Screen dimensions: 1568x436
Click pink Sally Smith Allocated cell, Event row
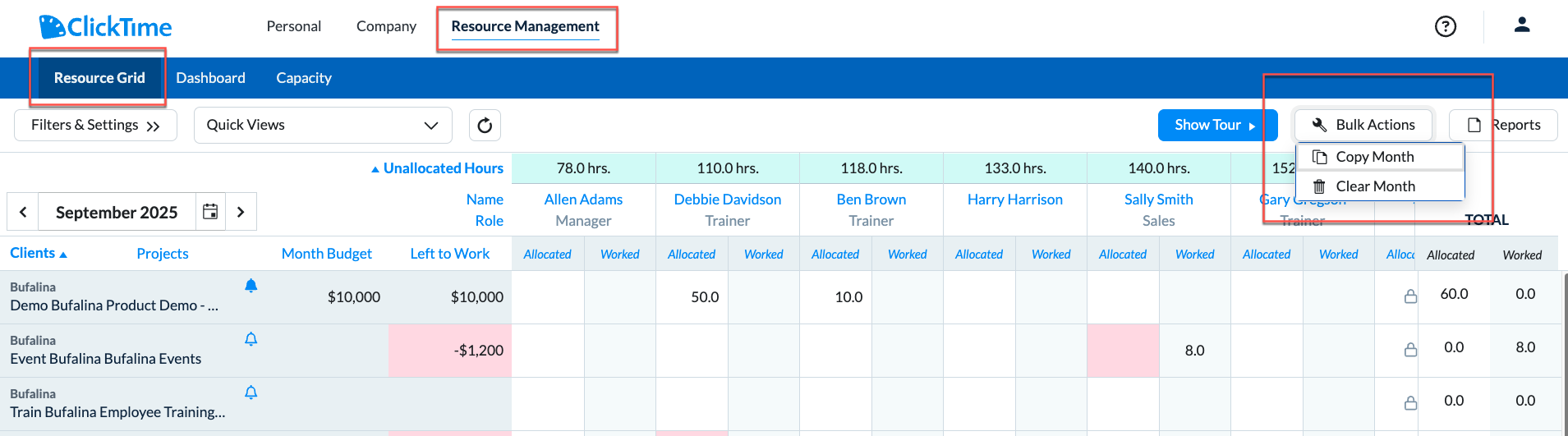click(1123, 351)
